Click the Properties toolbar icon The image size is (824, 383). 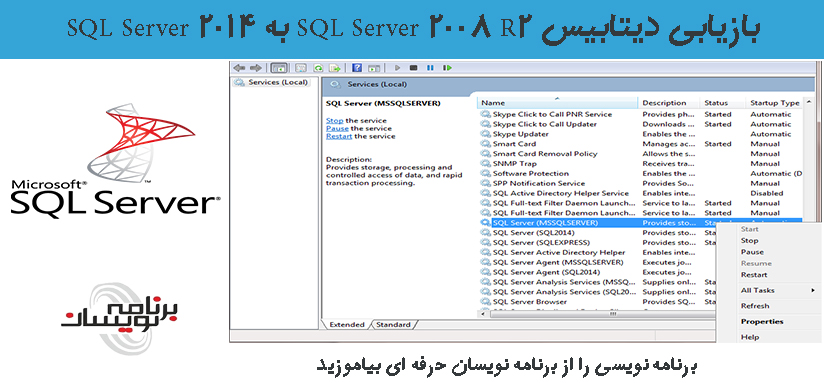pos(301,68)
